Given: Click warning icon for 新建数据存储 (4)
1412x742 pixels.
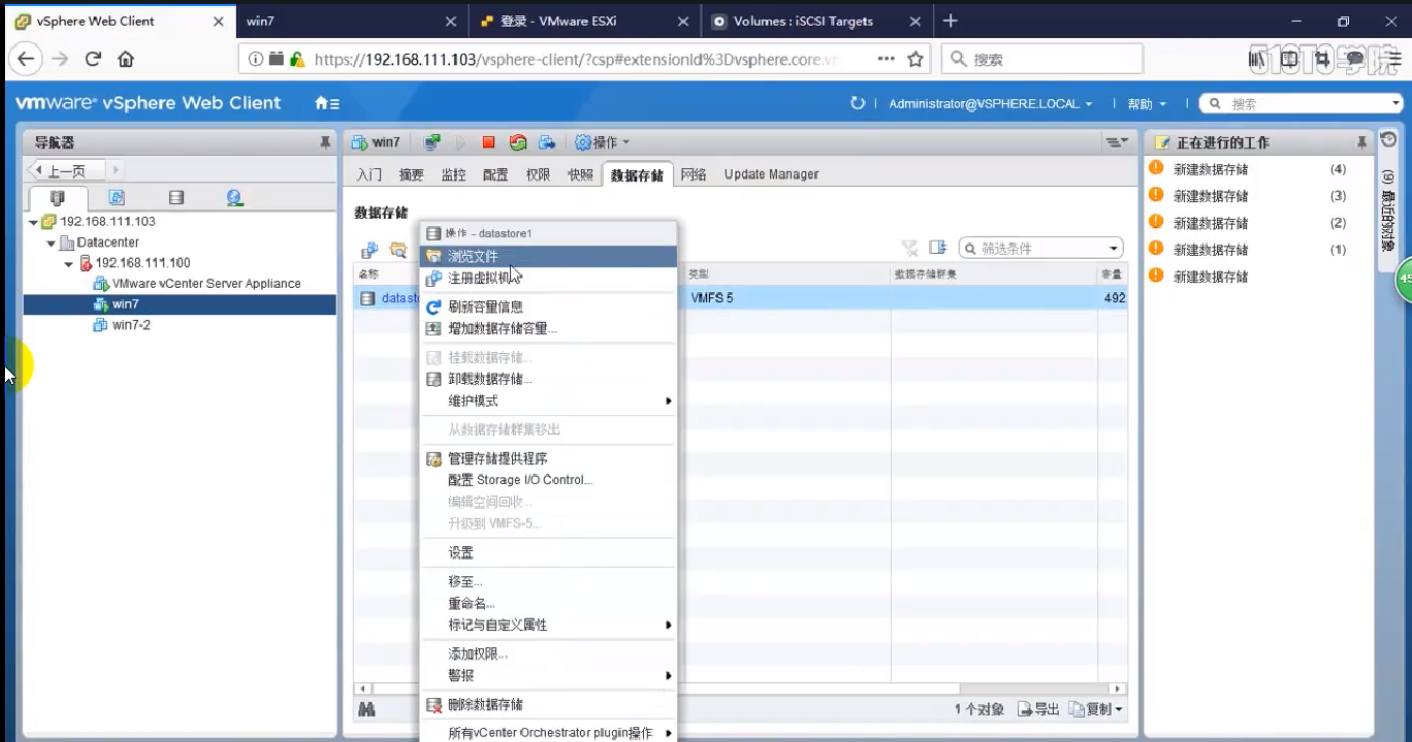Looking at the screenshot, I should [x=1156, y=168].
